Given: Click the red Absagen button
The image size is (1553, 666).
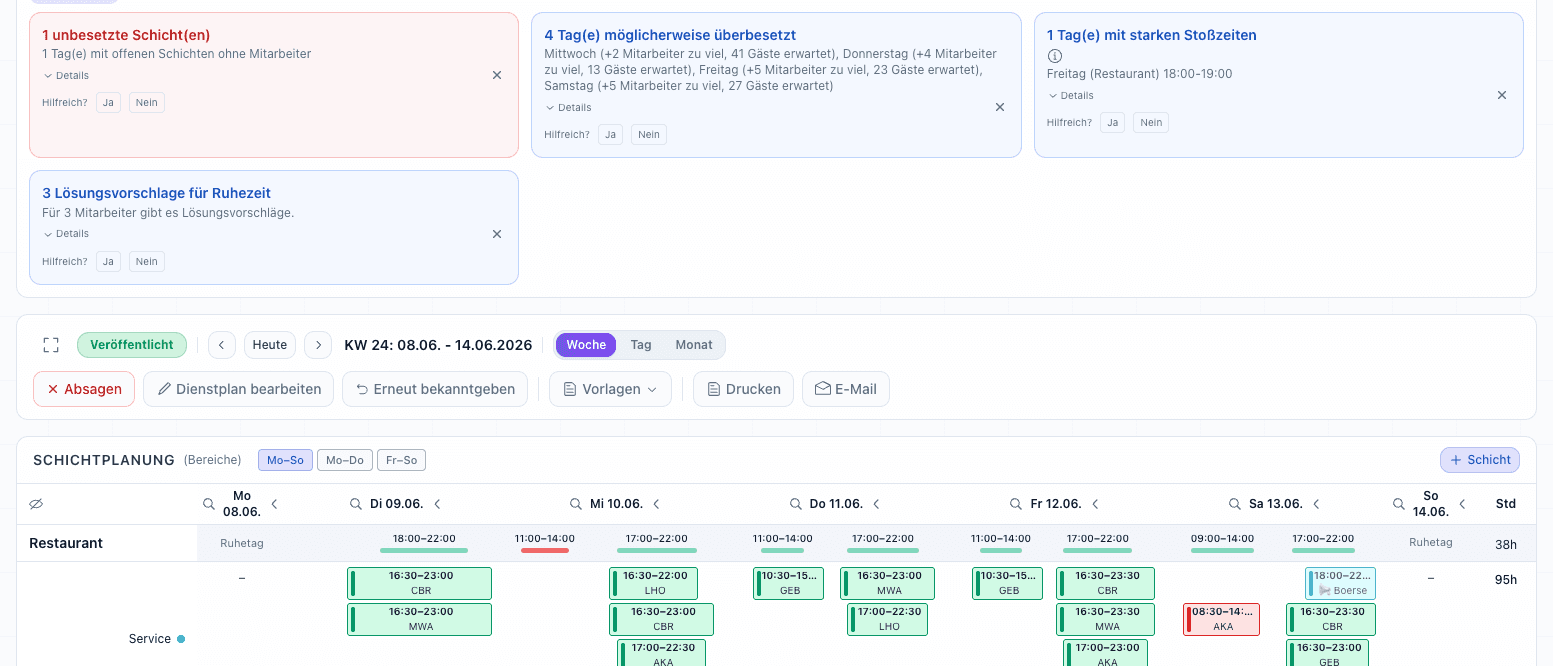Looking at the screenshot, I should [x=84, y=389].
